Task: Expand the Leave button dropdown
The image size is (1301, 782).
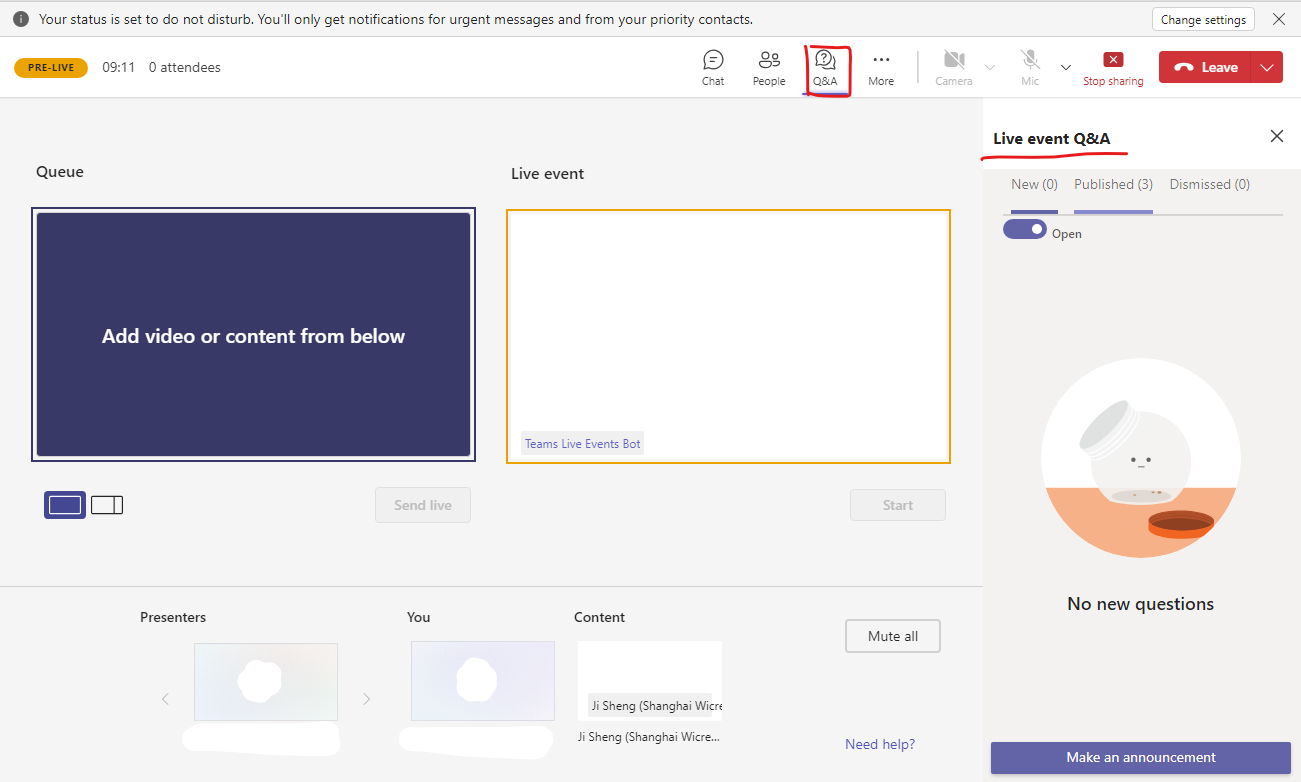Action: (1267, 67)
